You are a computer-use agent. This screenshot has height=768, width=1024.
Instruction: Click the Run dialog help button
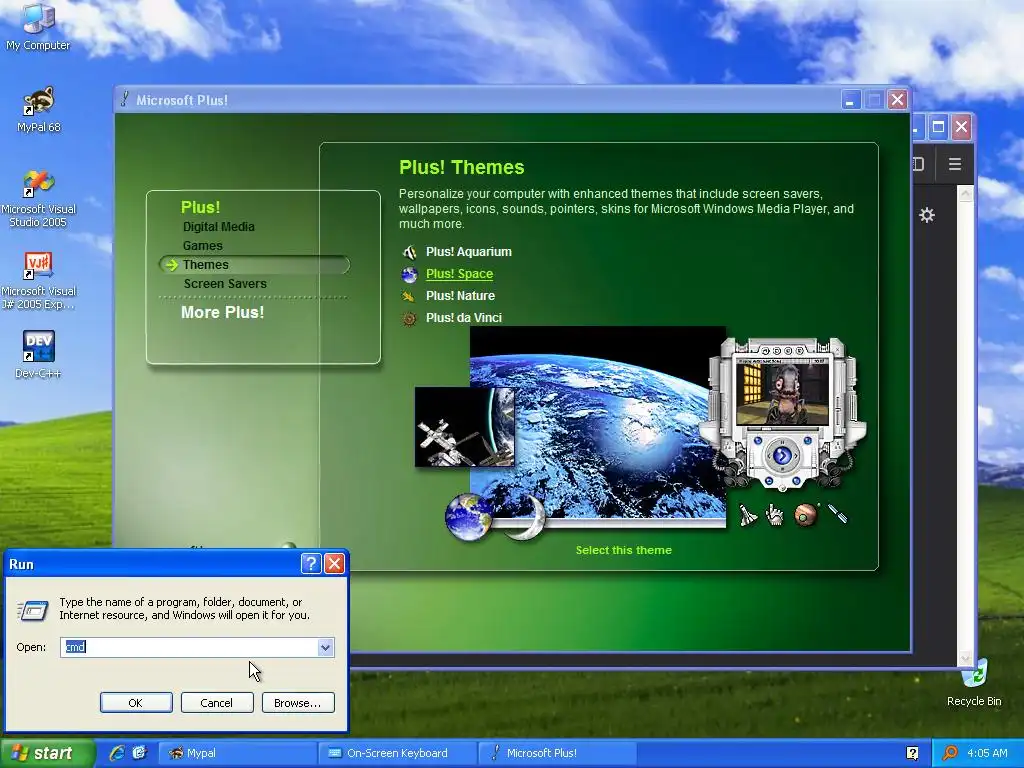pos(311,564)
